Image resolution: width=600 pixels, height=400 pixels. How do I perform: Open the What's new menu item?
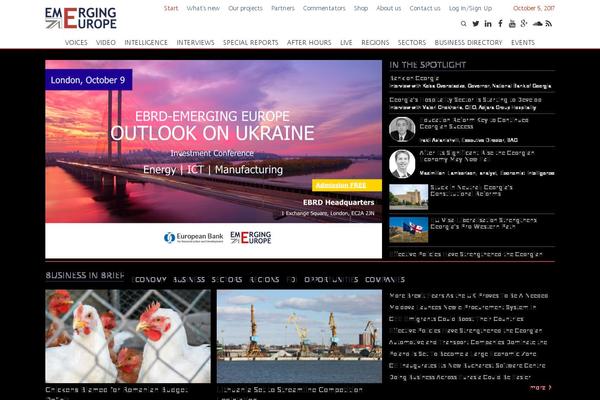203,8
